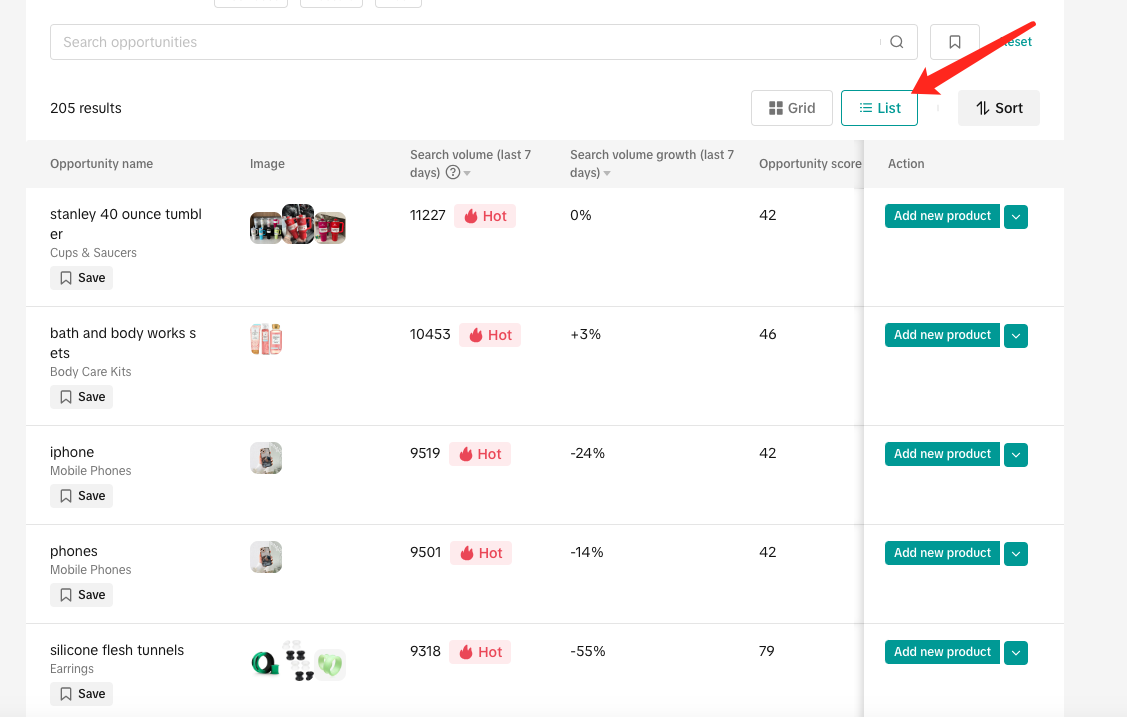Open dropdown arrow for bath and body works row
Viewport: 1127px width, 717px height.
(1016, 336)
